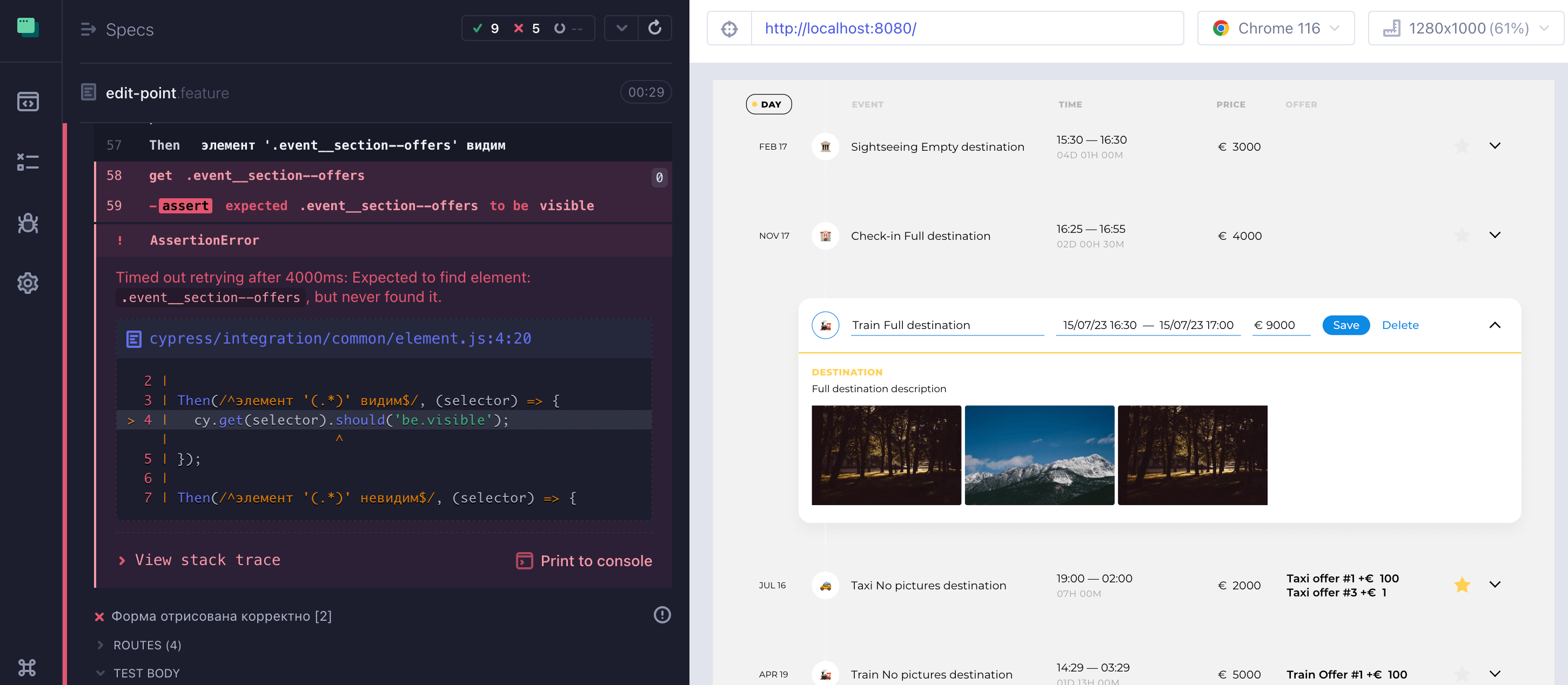
Task: Open the cypress/integration/common/element.js file link
Action: click(340, 338)
